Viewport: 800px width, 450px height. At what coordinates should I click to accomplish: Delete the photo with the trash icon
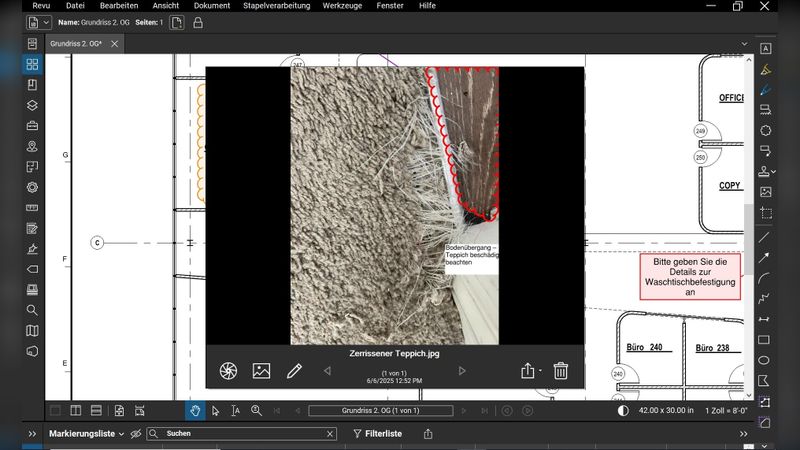pos(561,371)
